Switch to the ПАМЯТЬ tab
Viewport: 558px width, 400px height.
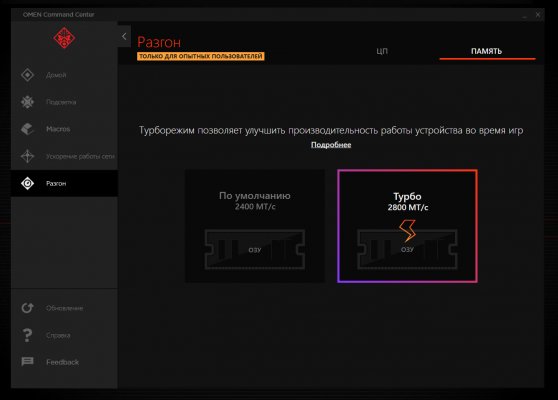486,51
